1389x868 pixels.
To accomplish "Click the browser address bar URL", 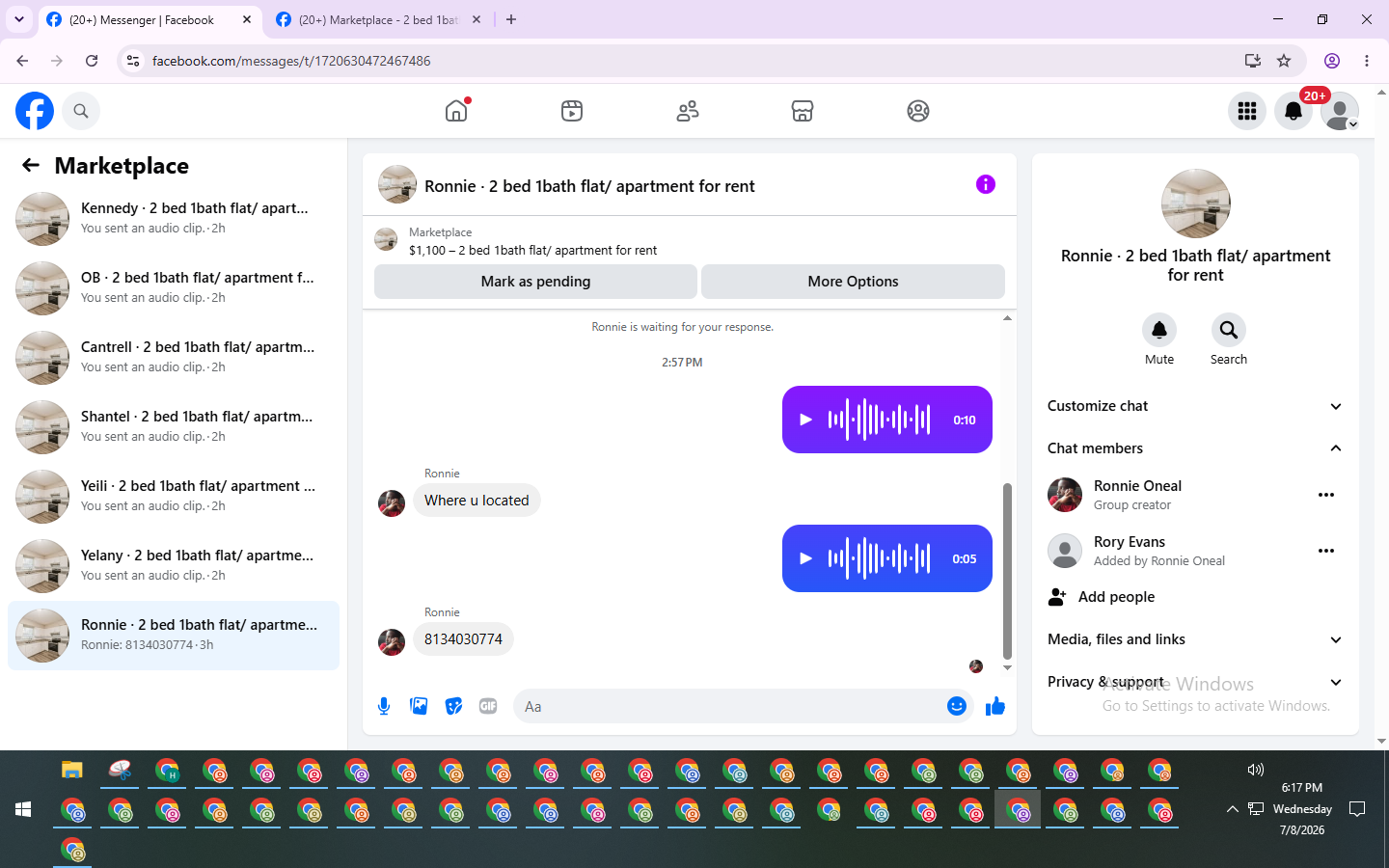I will (x=291, y=61).
